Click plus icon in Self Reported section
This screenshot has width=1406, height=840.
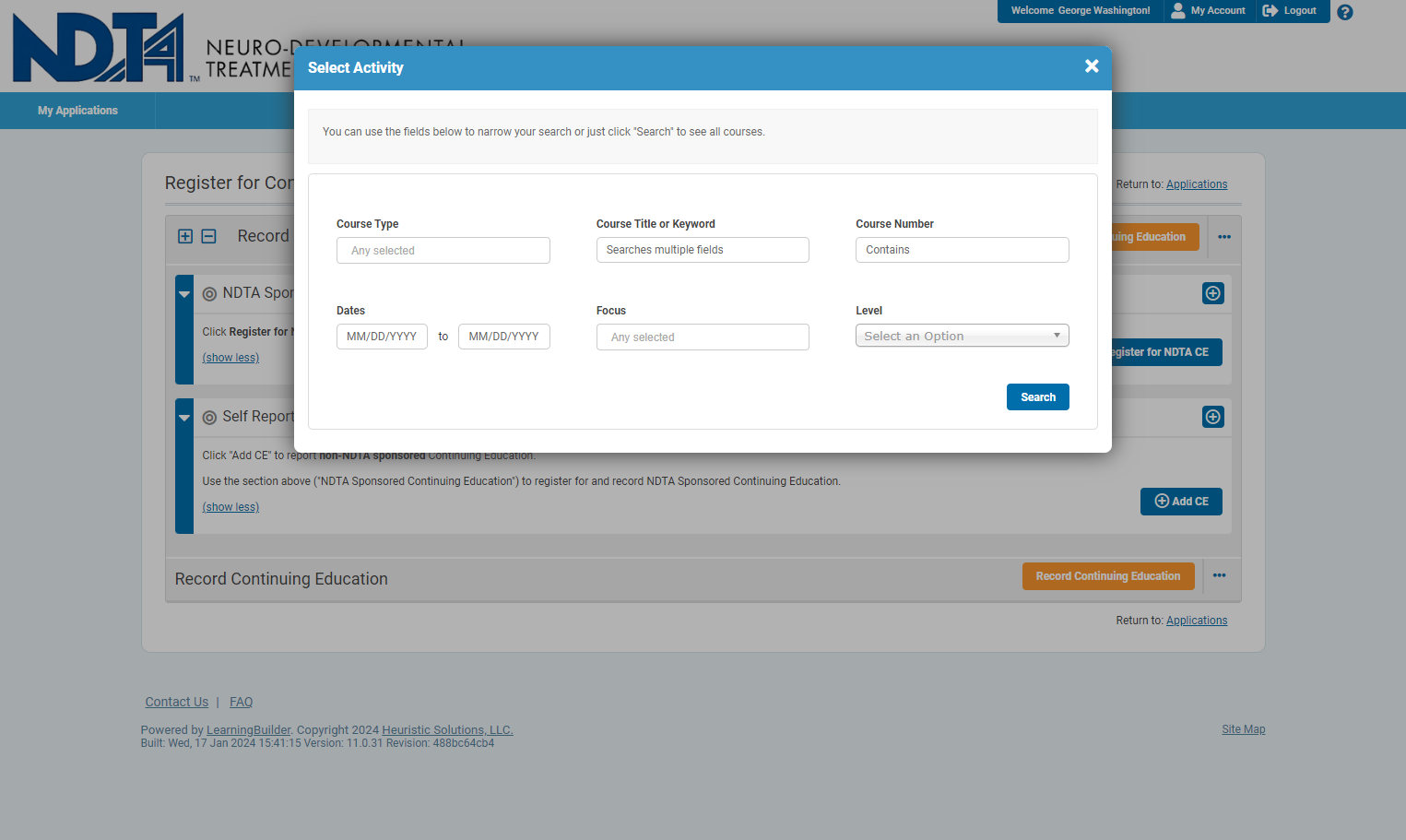pos(1213,417)
